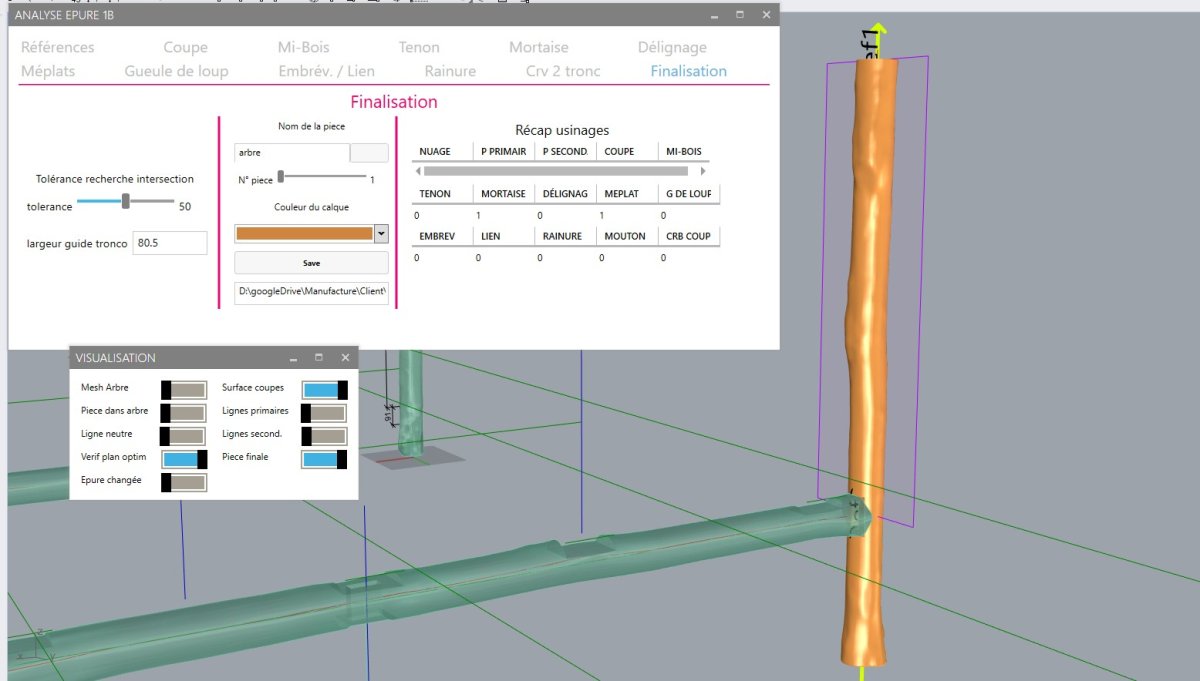The height and width of the screenshot is (681, 1200).
Task: Click the tolerance slider handle
Action: coord(126,201)
